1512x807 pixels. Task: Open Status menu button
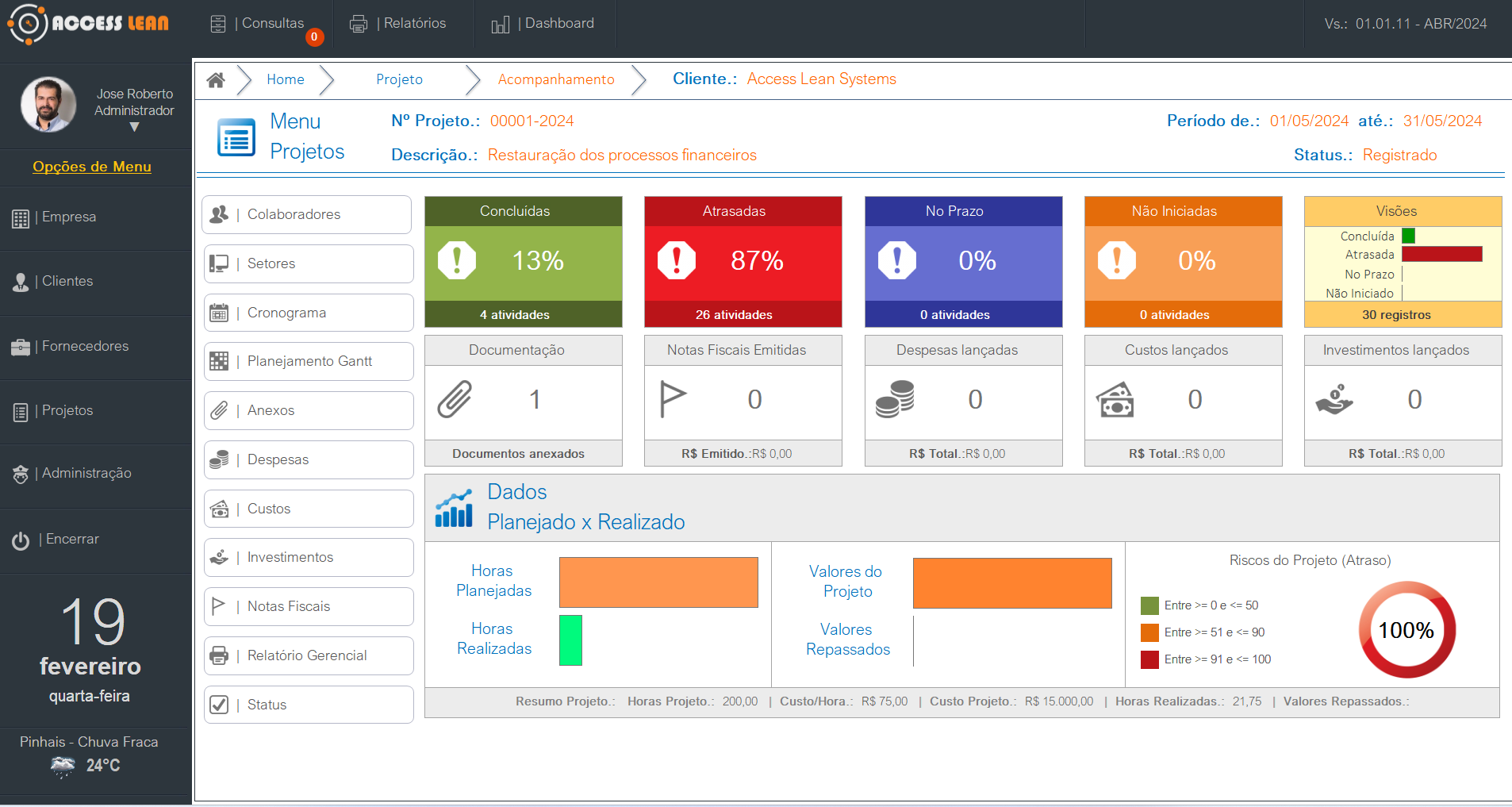(309, 705)
